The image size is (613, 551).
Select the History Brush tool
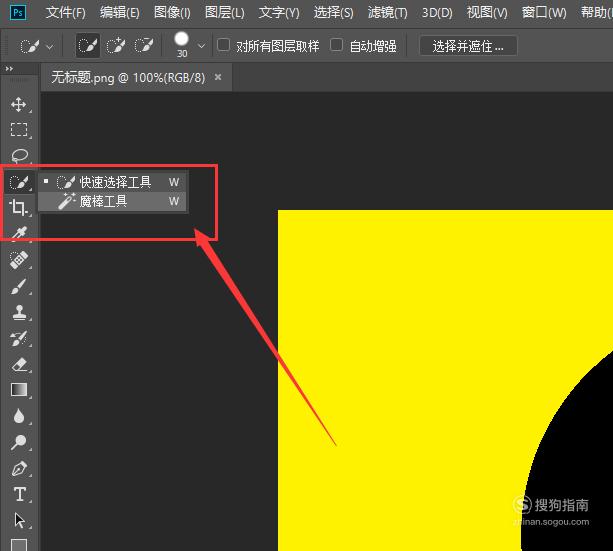19,338
